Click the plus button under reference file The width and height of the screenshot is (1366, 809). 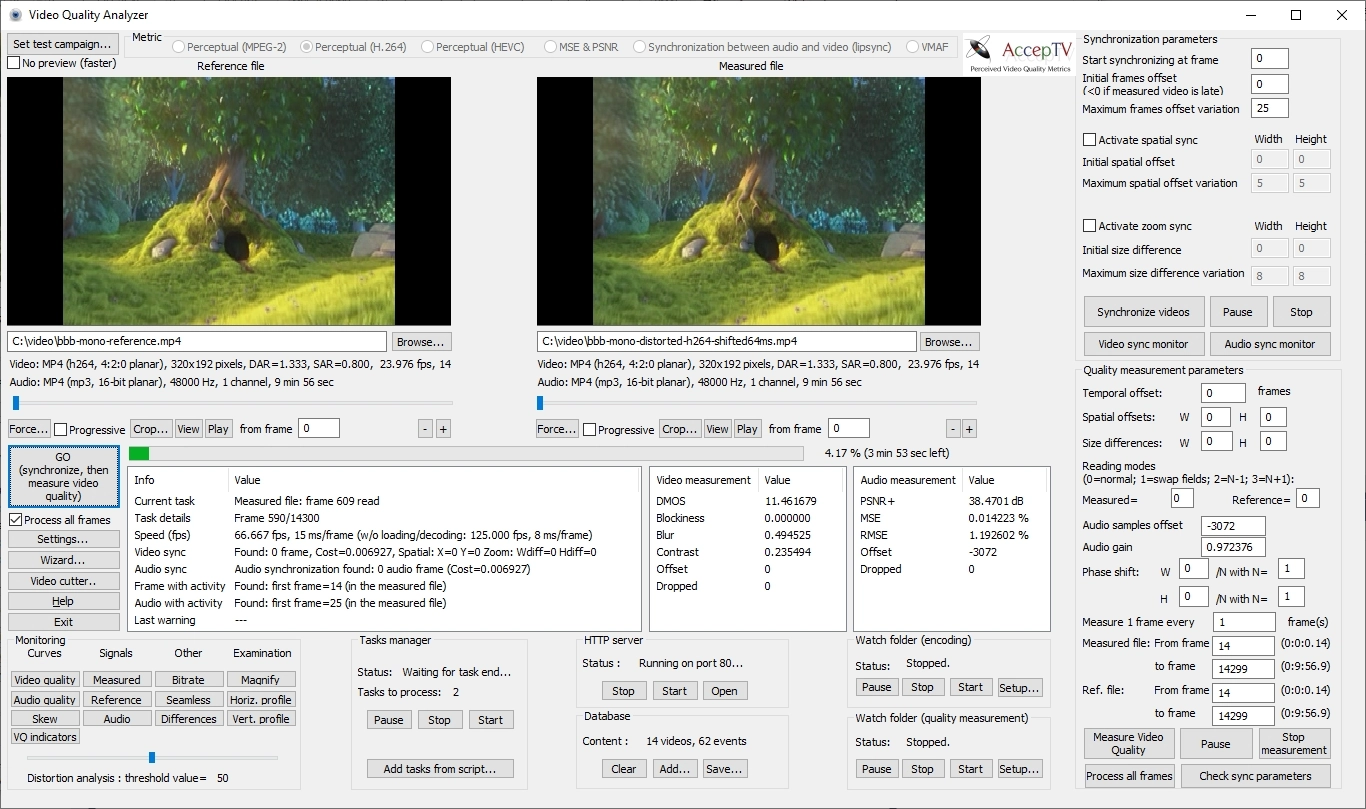443,429
